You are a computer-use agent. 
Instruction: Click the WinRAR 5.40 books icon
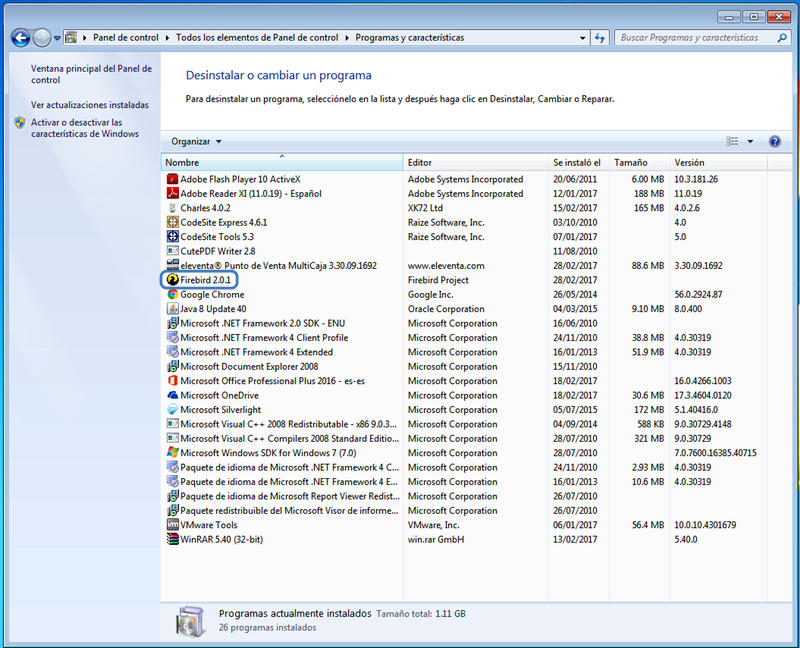[172, 539]
